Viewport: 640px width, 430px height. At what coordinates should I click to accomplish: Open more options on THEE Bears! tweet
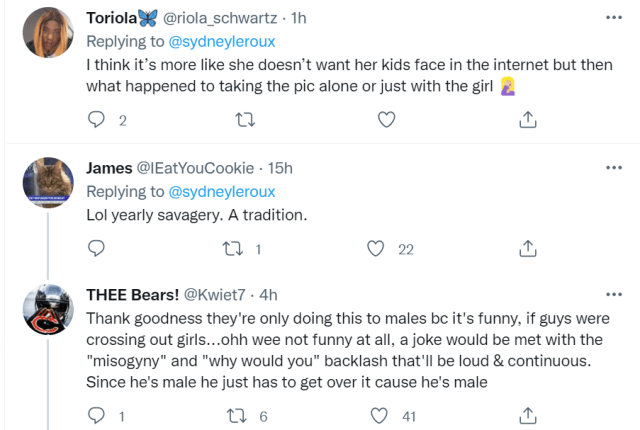(612, 295)
